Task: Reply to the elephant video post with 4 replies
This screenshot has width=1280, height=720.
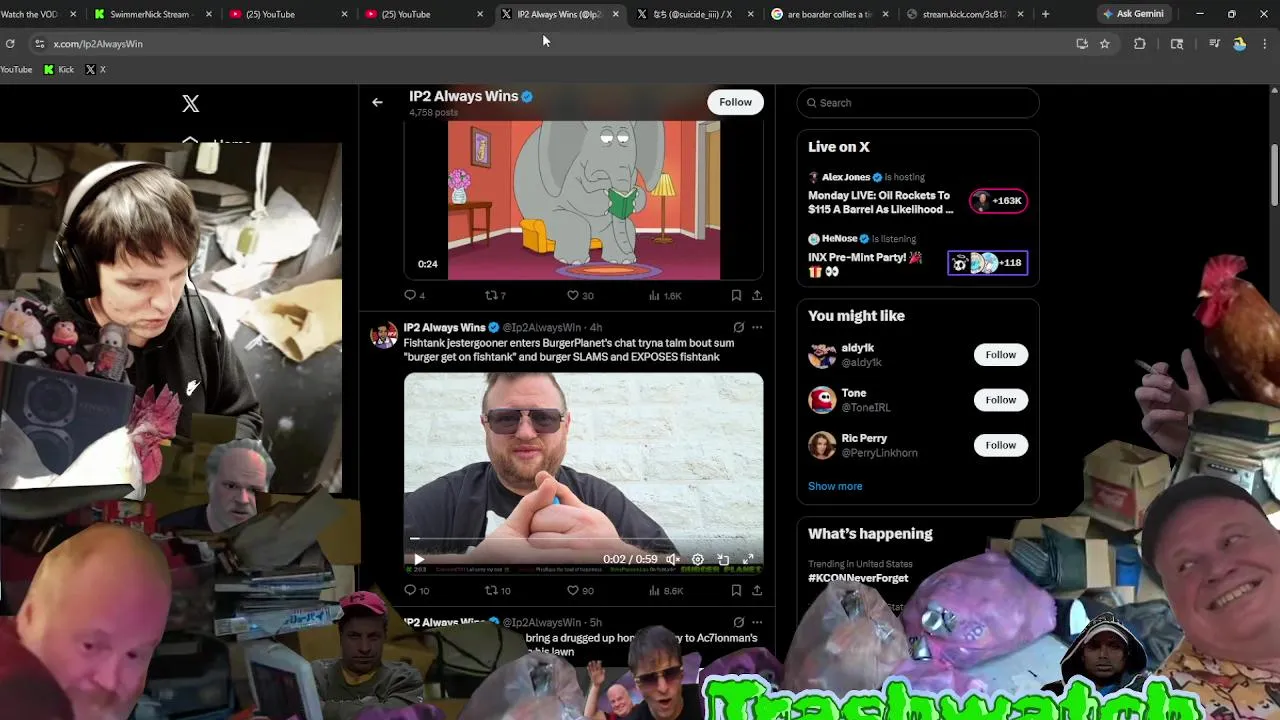Action: (x=414, y=295)
